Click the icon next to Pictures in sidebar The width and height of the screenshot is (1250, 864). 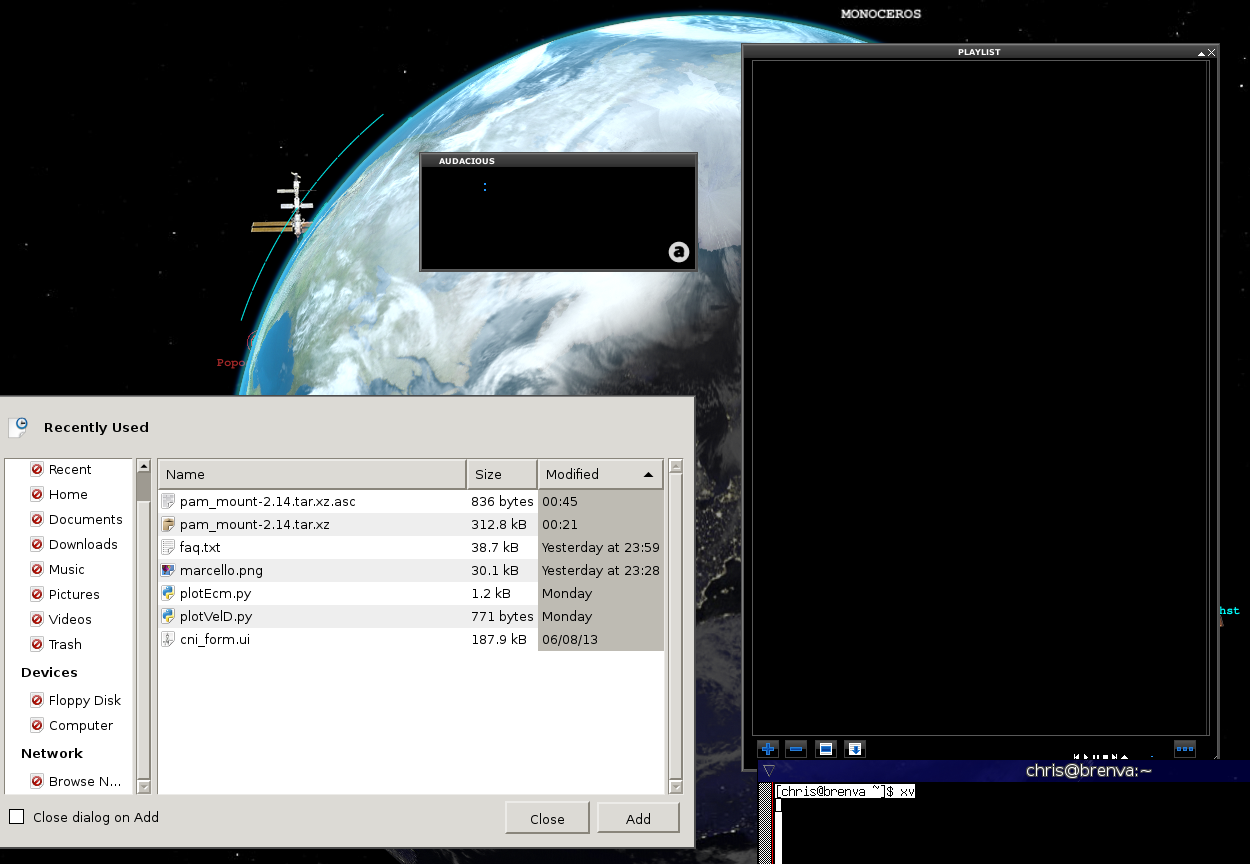[x=37, y=594]
